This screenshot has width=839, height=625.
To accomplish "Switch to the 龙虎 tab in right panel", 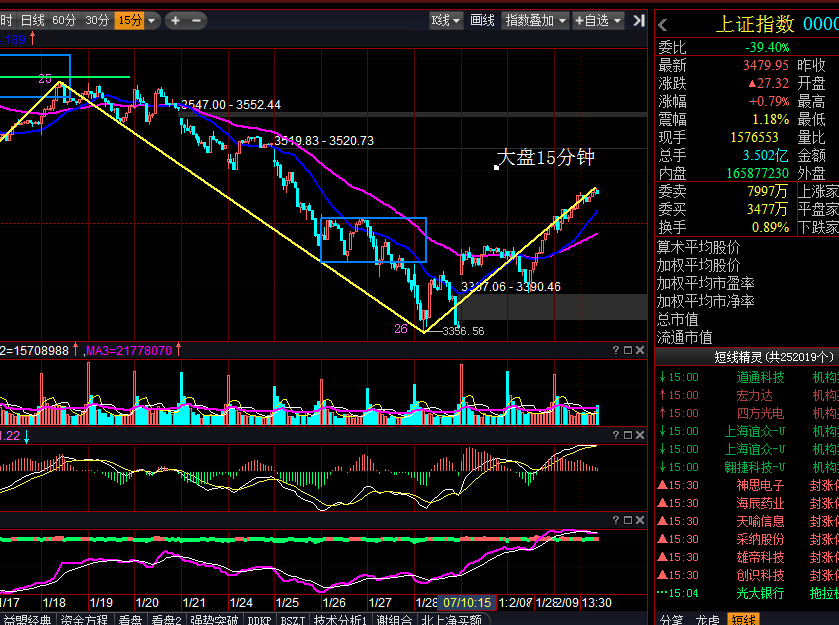I will 707,620.
